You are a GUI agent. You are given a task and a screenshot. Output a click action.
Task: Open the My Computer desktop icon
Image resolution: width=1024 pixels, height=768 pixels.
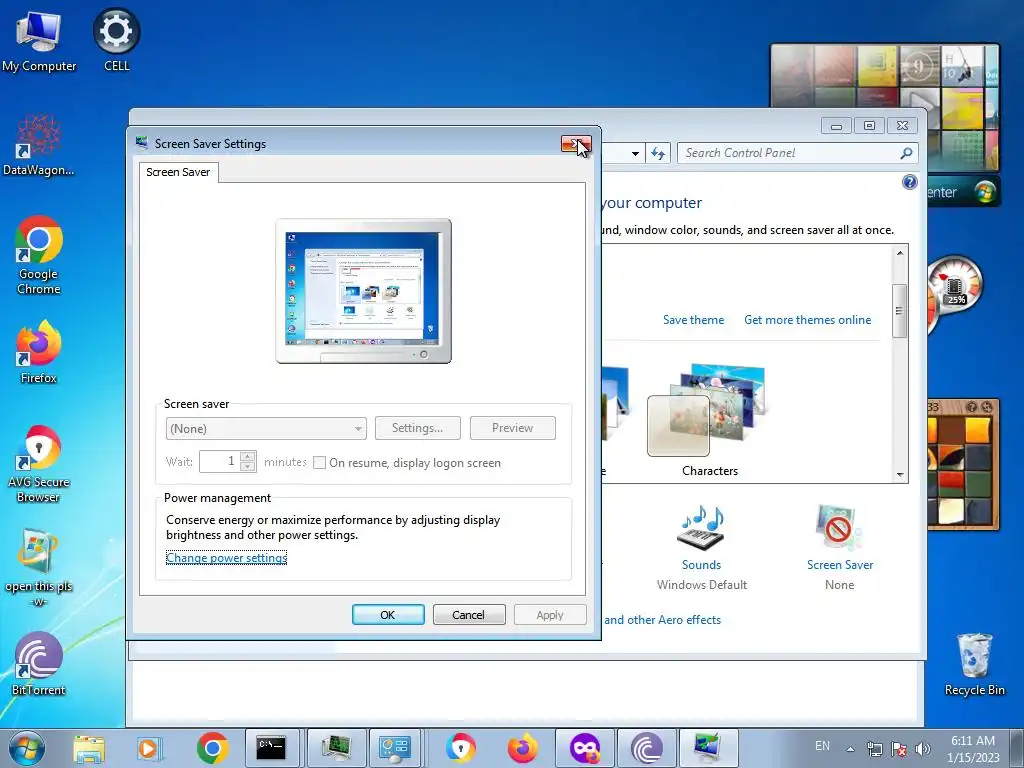tap(39, 40)
